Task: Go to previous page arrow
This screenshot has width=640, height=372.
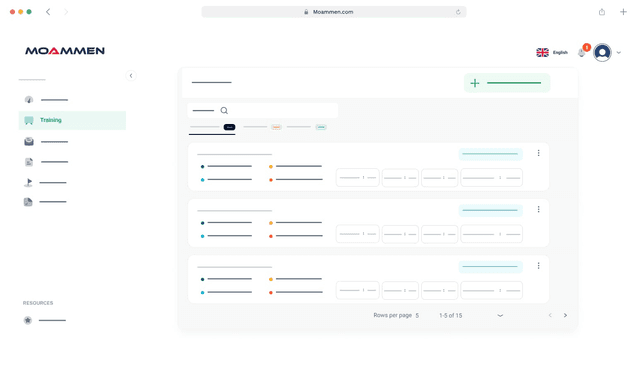Action: (x=550, y=315)
